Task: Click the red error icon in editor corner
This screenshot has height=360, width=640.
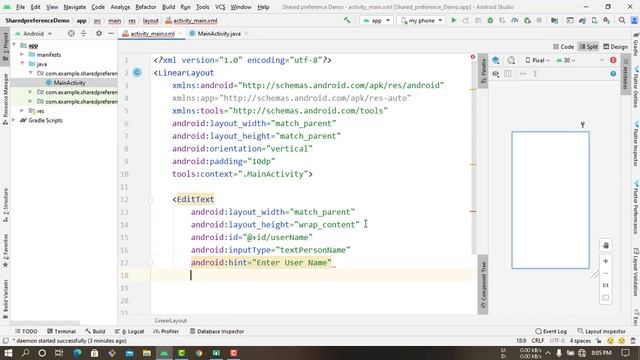Action: pyautogui.click(x=473, y=57)
